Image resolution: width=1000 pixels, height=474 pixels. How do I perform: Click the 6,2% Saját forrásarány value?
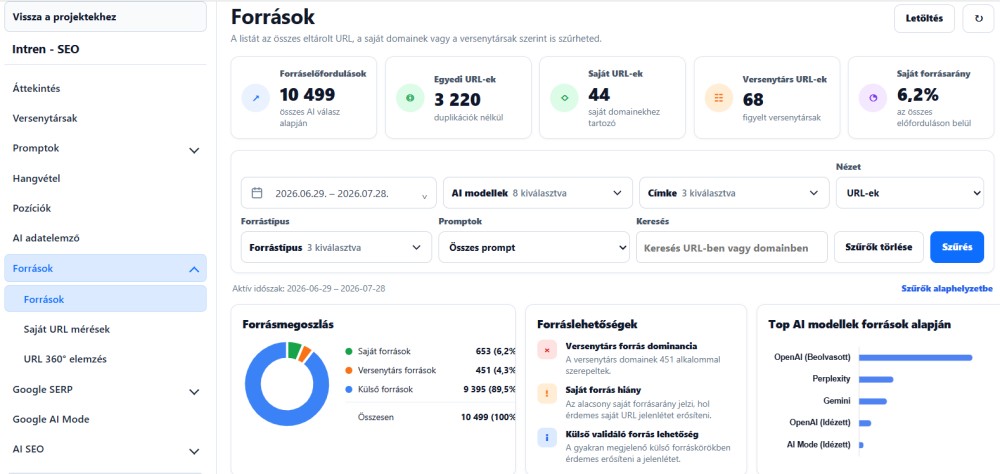[918, 95]
